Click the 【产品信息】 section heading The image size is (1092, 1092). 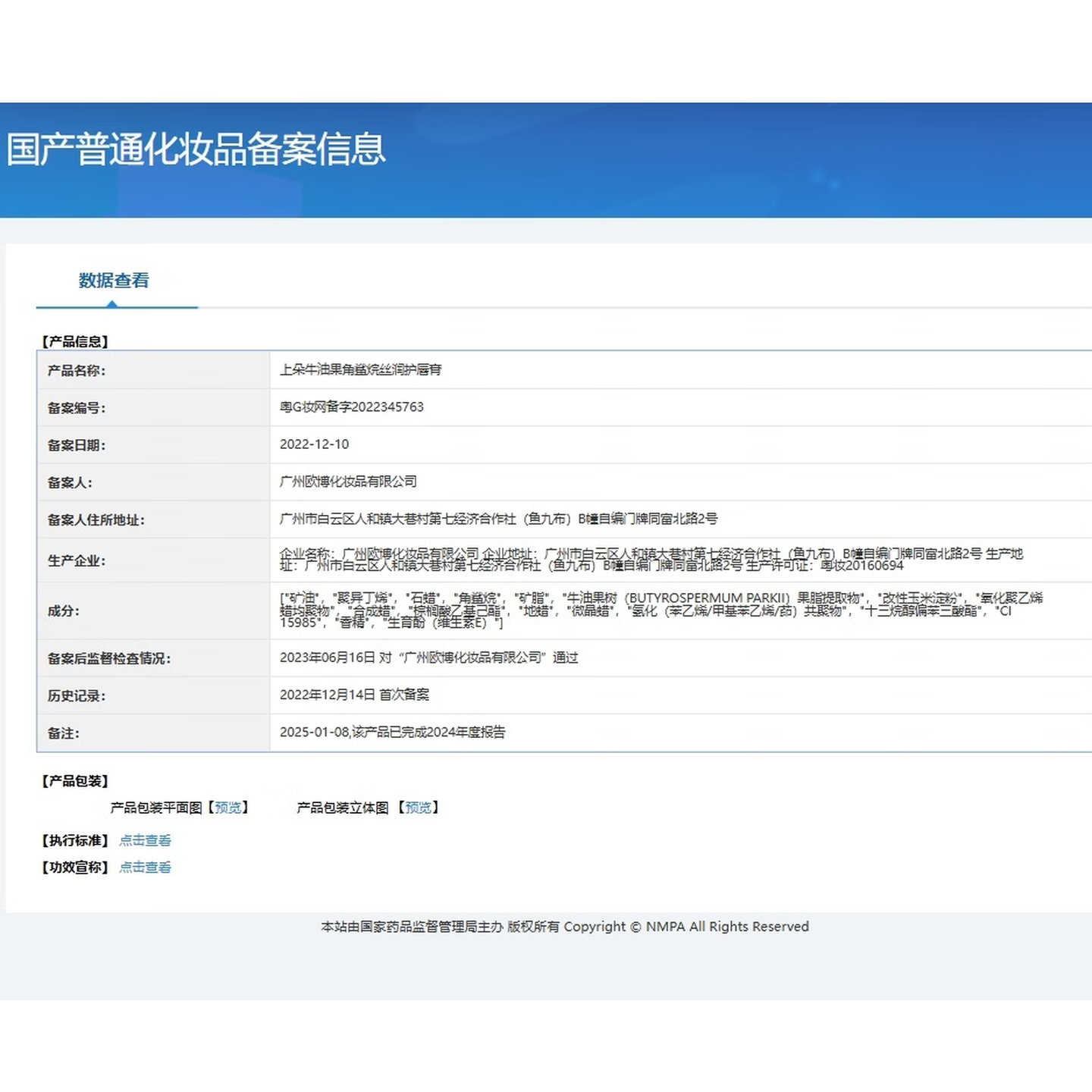tap(75, 341)
